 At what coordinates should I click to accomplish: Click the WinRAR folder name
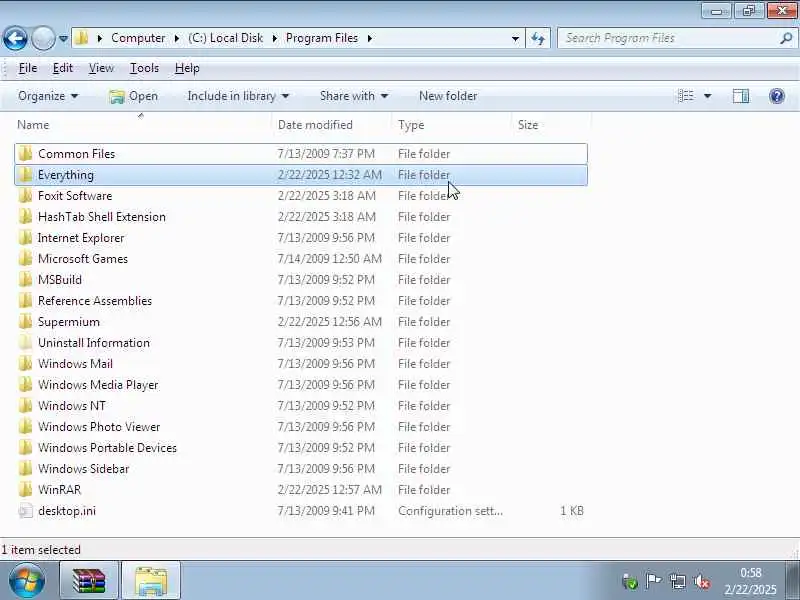(60, 490)
